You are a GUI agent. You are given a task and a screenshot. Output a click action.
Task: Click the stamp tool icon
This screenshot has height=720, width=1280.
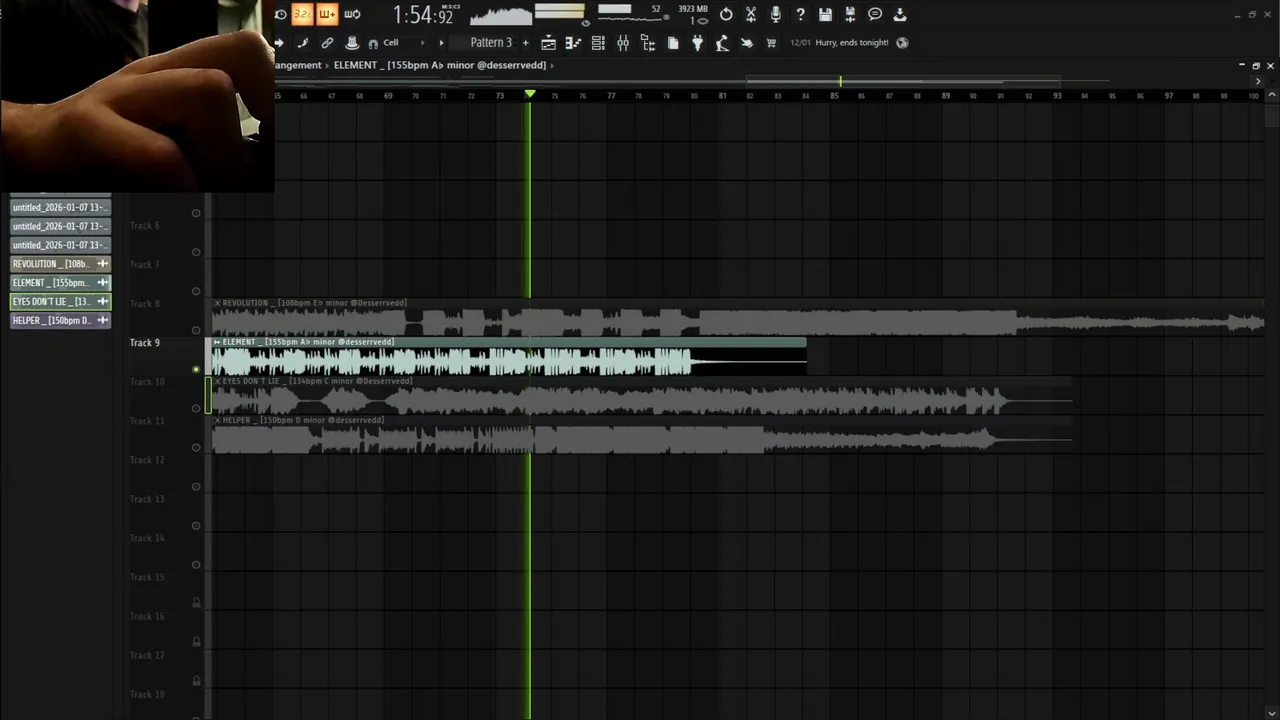352,43
